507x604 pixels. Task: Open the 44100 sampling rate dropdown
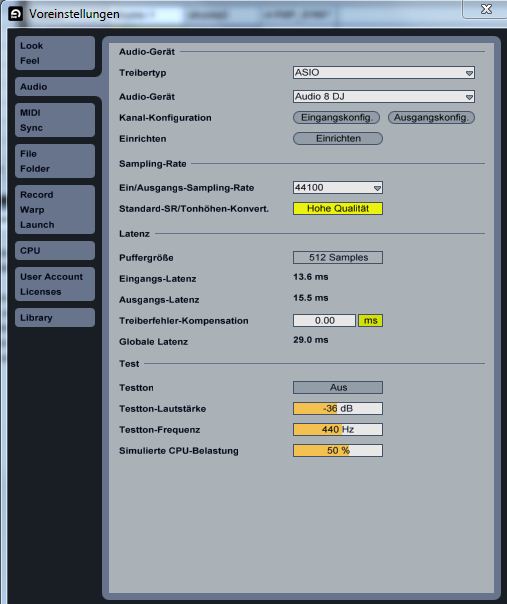pos(338,188)
